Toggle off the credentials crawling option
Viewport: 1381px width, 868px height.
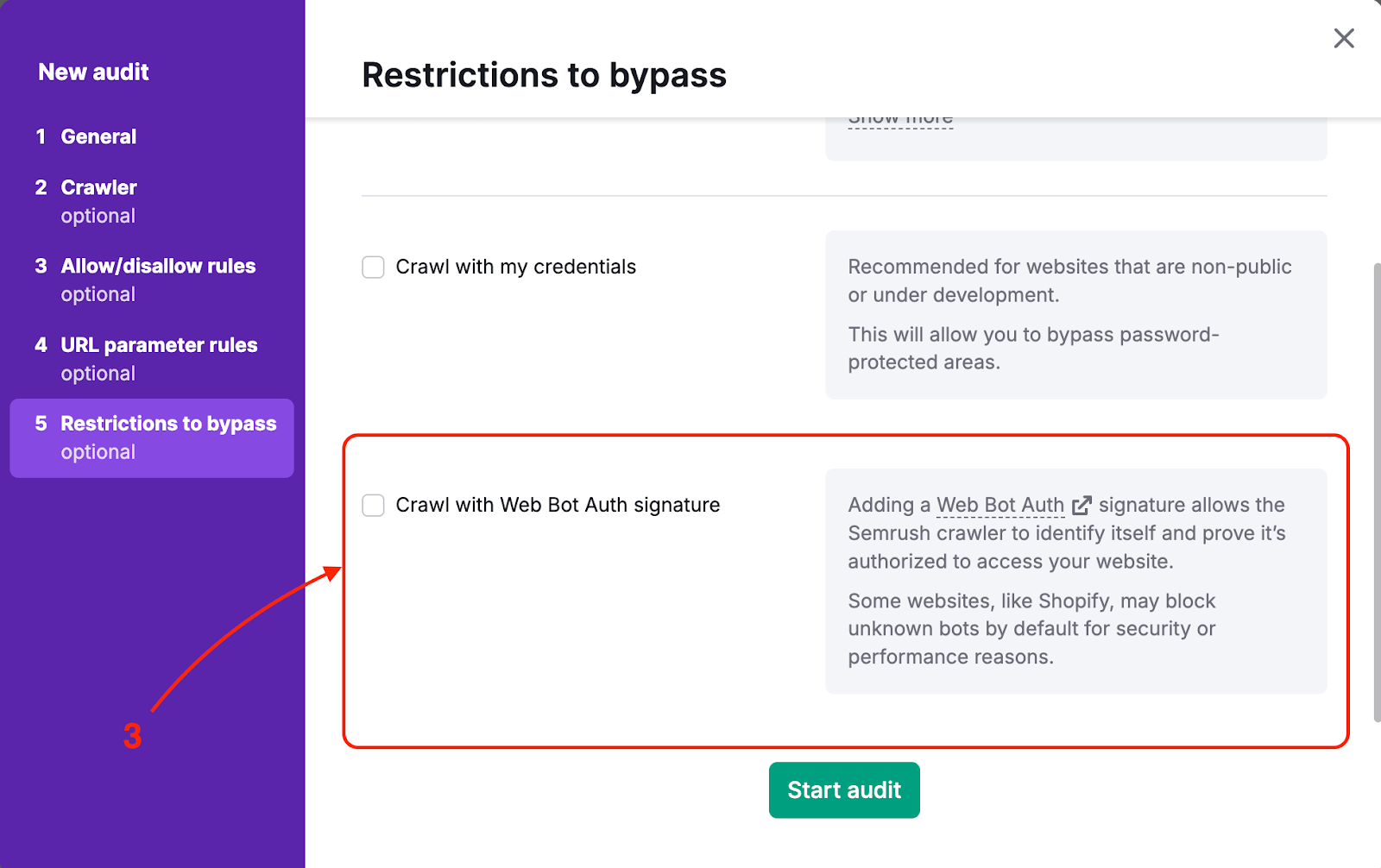(x=372, y=267)
